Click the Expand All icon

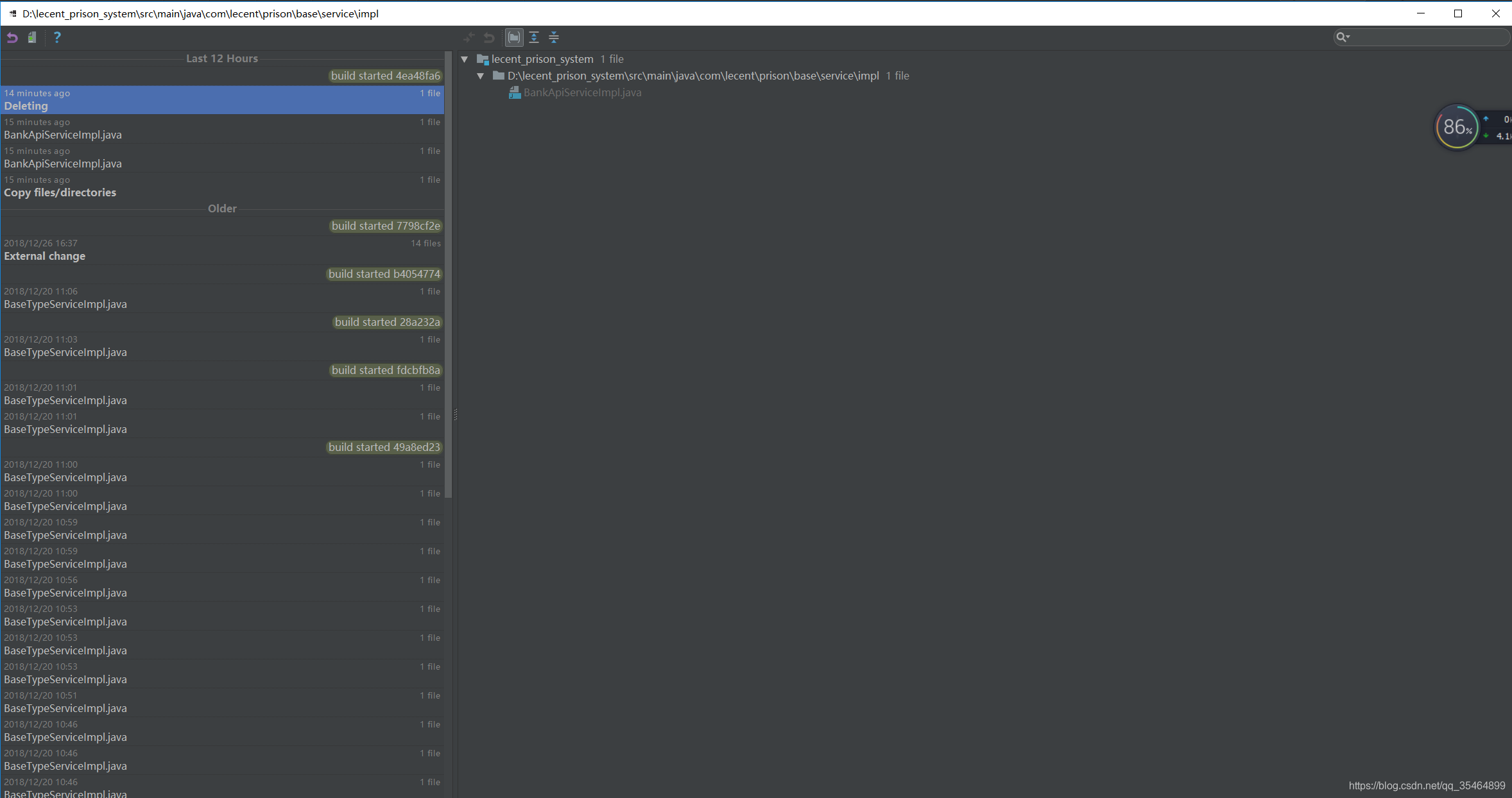pos(534,37)
